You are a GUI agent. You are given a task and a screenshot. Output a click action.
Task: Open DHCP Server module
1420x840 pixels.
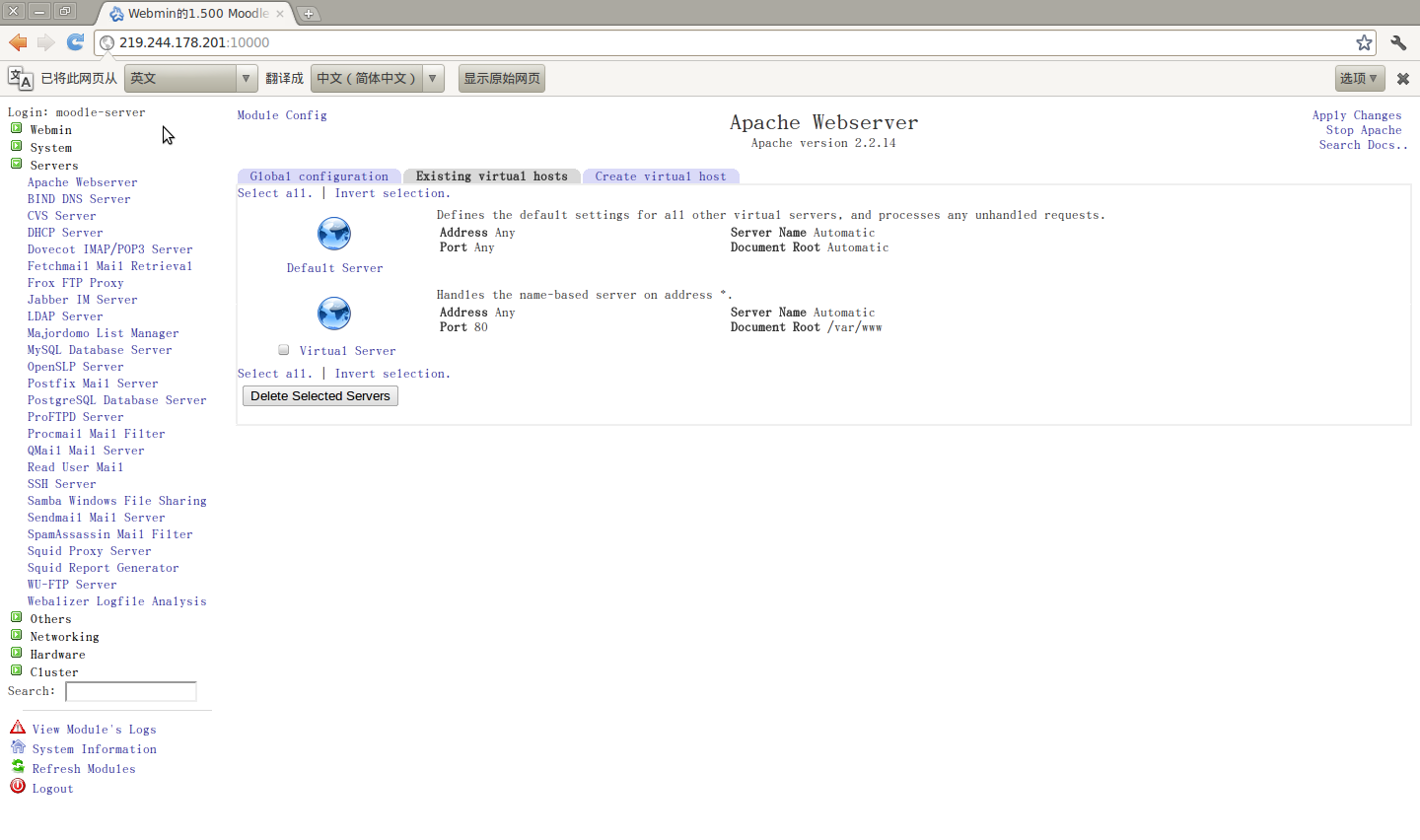pos(65,233)
